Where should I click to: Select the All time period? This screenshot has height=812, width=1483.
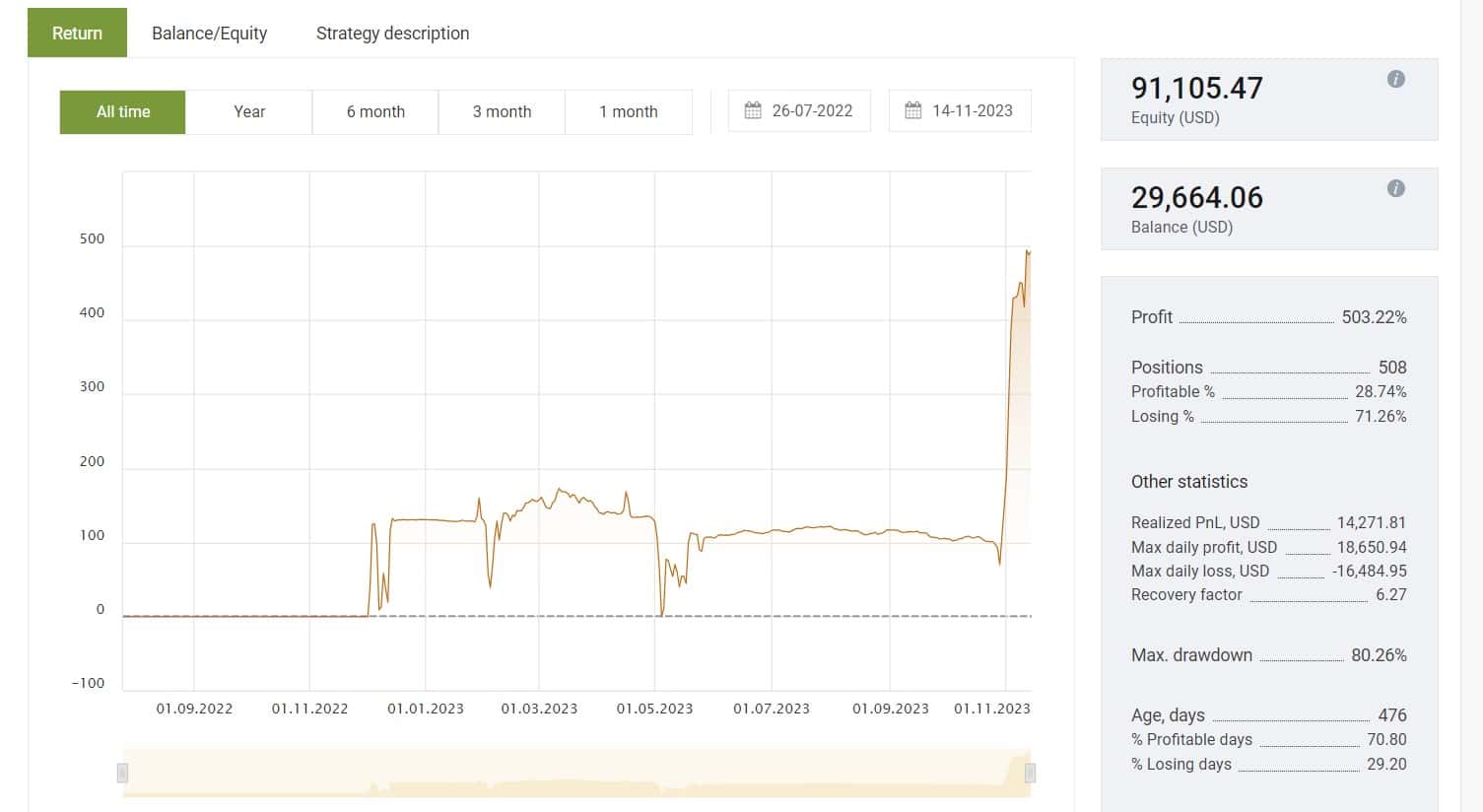click(x=123, y=111)
